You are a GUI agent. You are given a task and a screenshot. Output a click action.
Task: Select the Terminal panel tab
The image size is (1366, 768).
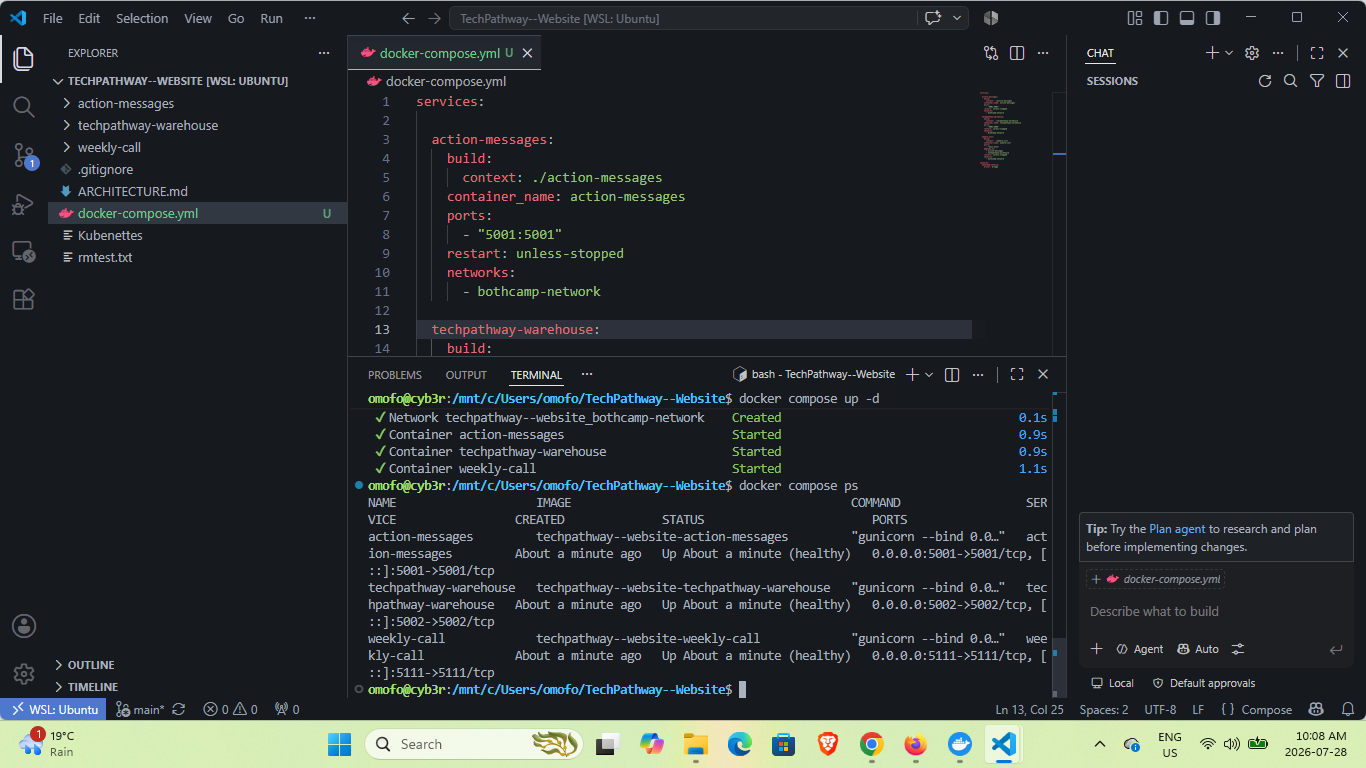click(x=536, y=375)
